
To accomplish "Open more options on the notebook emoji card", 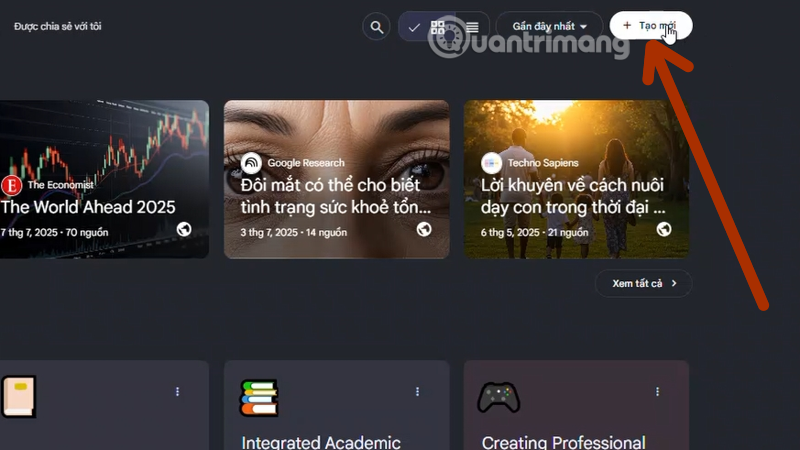I will click(178, 391).
